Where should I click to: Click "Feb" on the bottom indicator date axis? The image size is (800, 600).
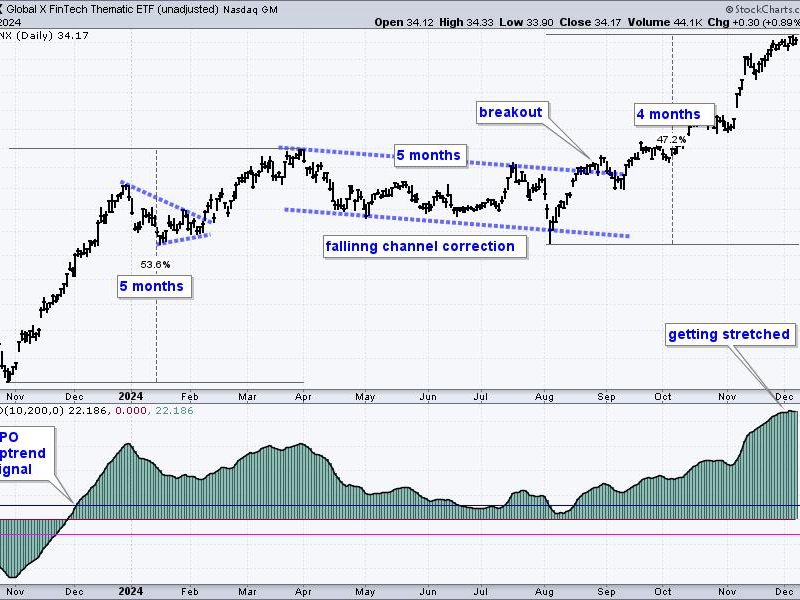tap(189, 592)
